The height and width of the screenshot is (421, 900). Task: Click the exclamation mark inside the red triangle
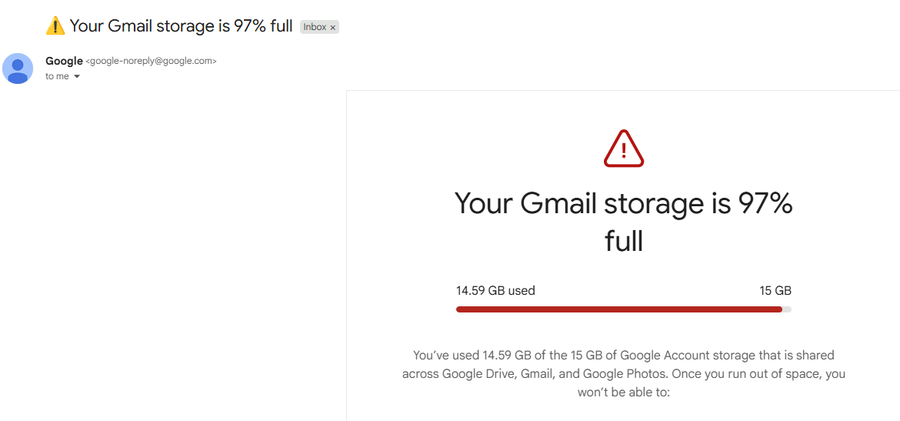point(624,150)
